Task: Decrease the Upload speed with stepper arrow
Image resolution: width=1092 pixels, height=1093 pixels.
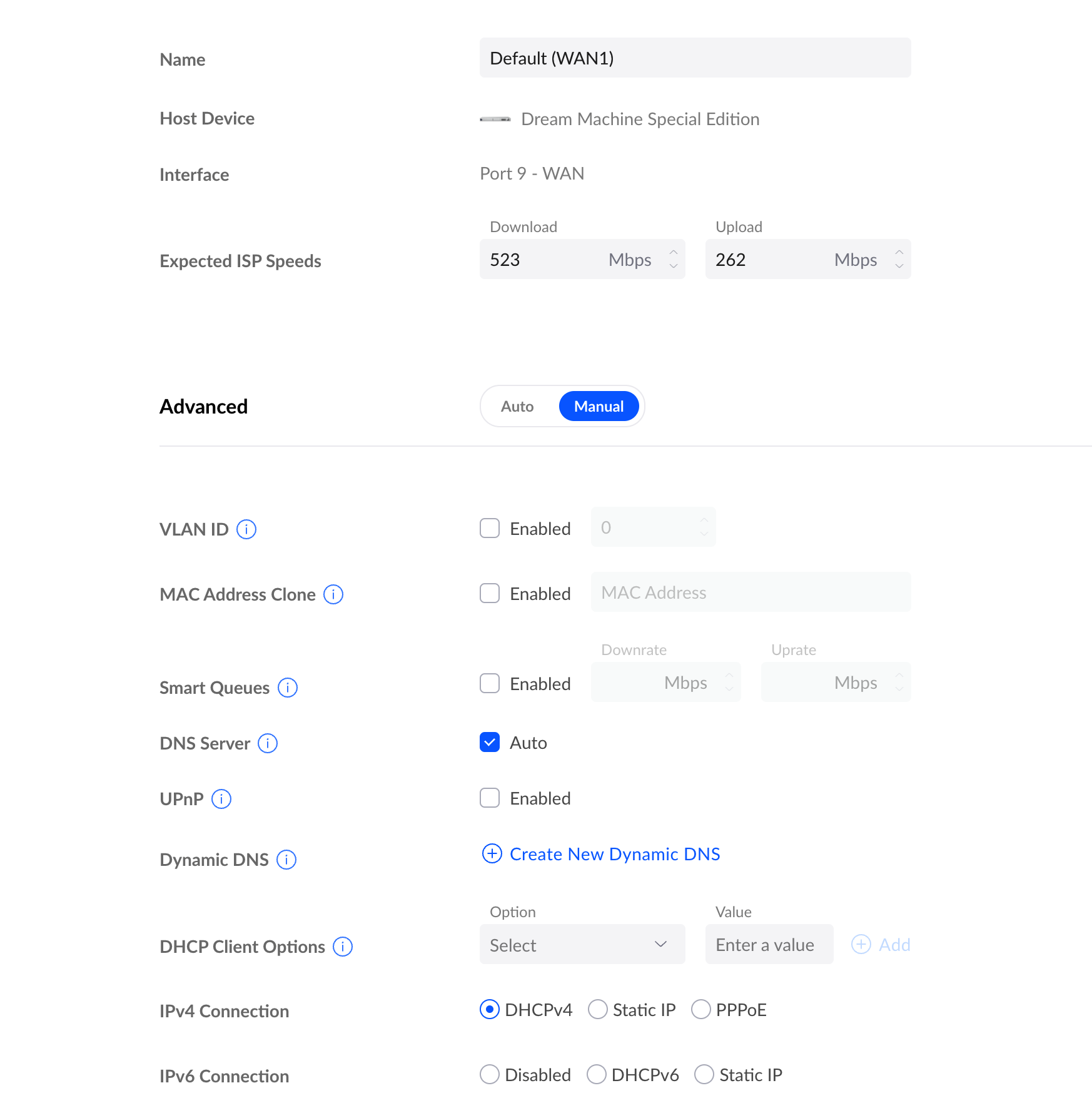Action: [x=899, y=267]
